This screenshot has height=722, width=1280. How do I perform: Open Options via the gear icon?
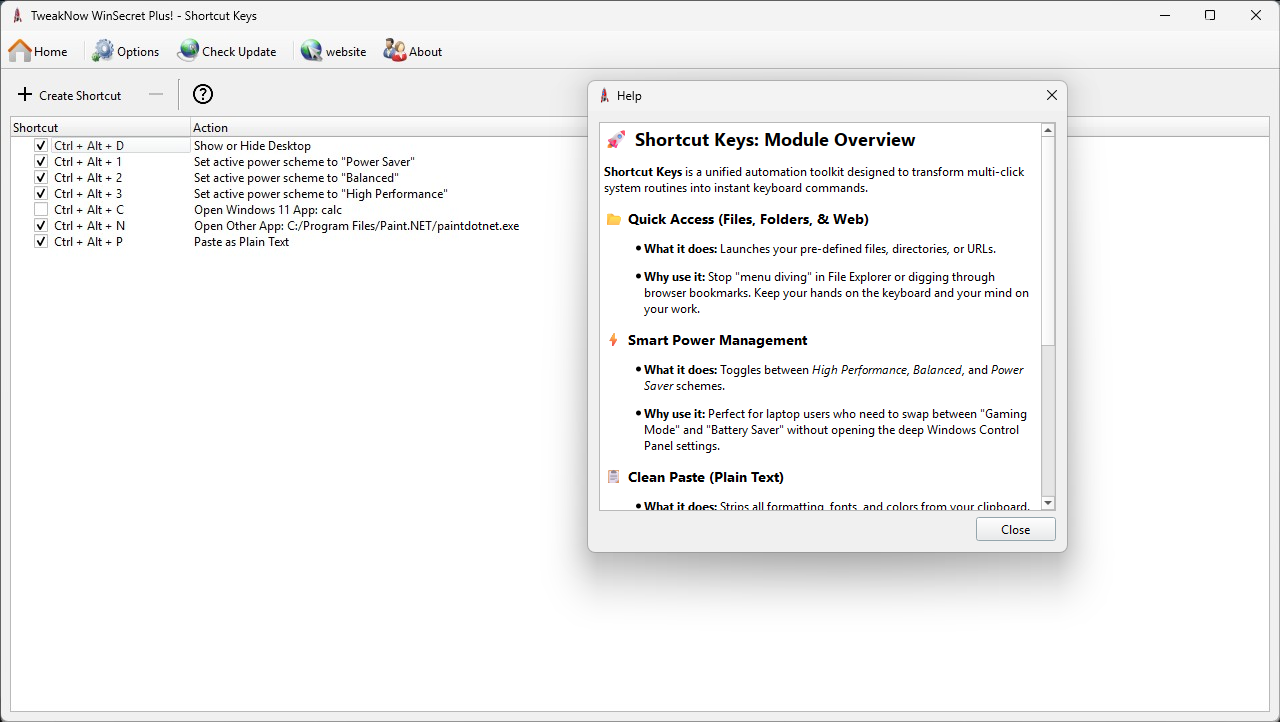(103, 51)
